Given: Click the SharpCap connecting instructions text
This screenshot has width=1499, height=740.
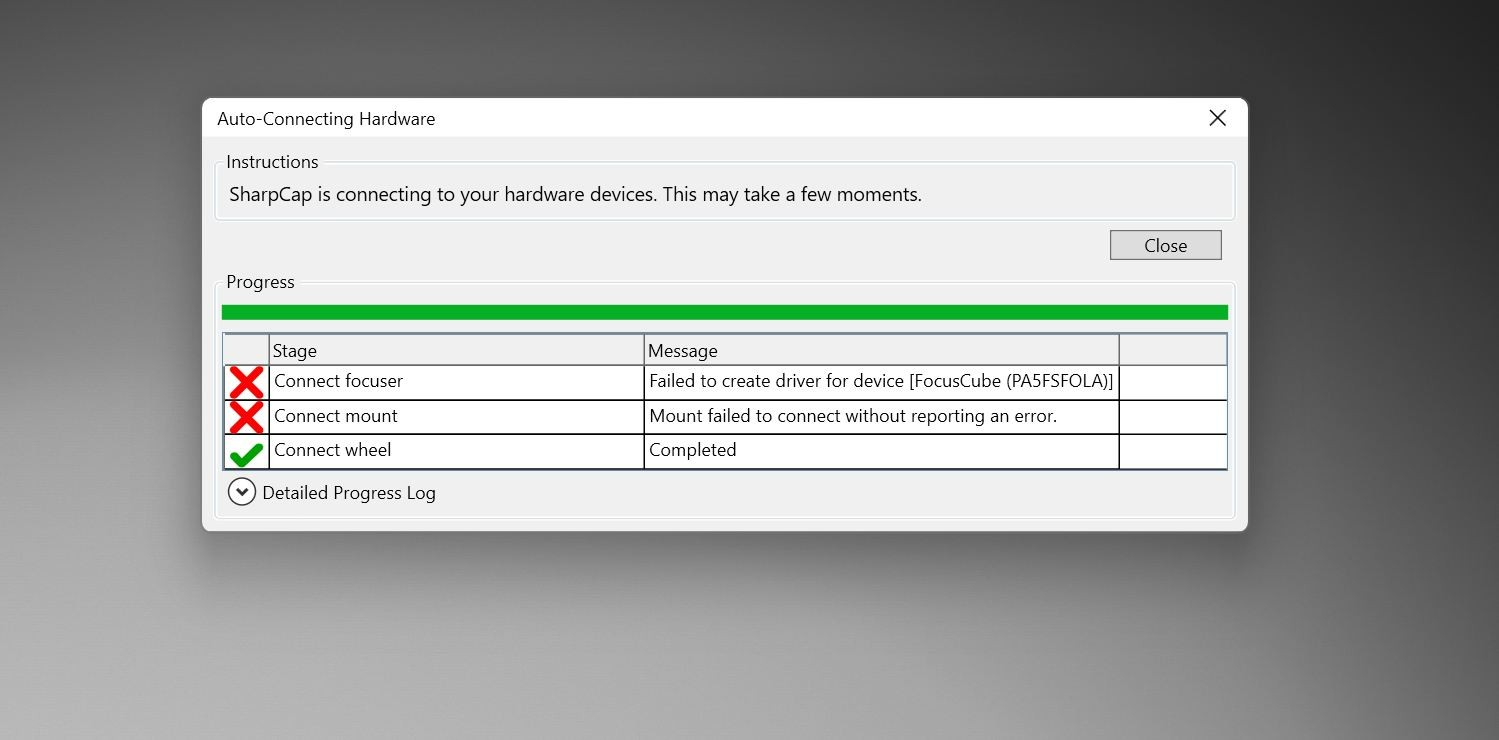Looking at the screenshot, I should [x=575, y=193].
